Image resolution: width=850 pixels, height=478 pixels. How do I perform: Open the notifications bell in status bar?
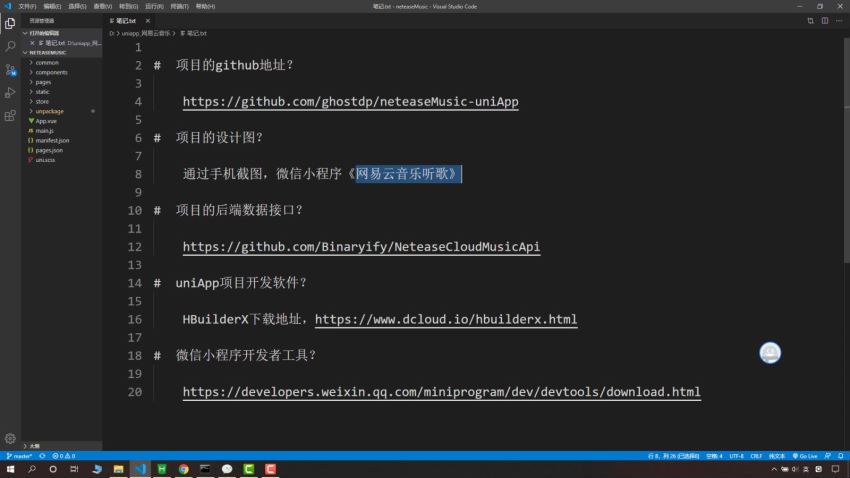click(841, 456)
